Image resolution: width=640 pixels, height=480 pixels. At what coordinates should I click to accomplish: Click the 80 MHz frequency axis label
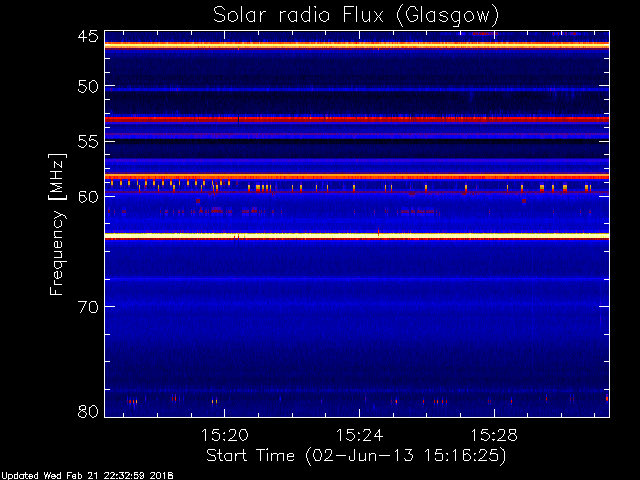click(x=88, y=411)
